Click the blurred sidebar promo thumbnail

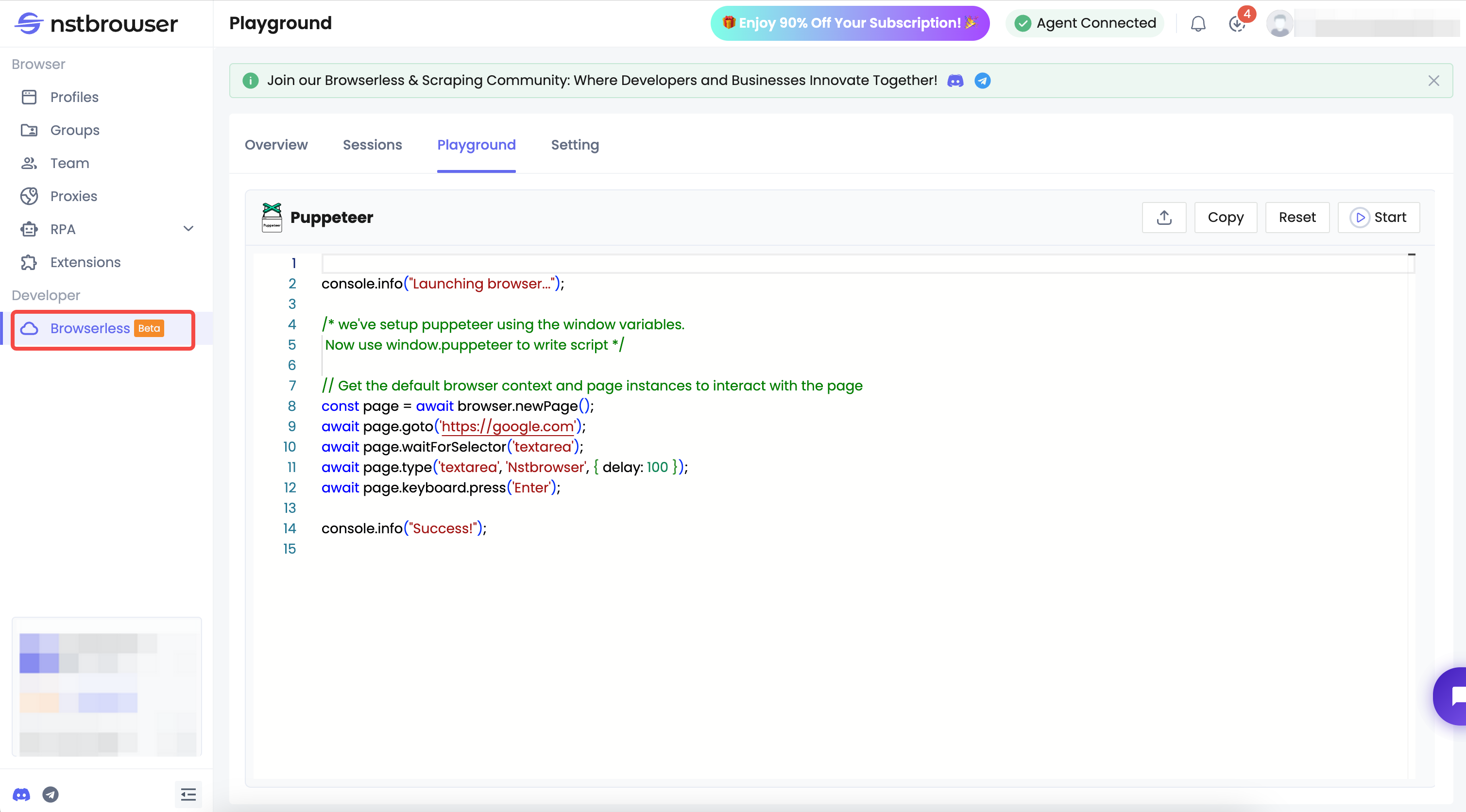coord(106,687)
